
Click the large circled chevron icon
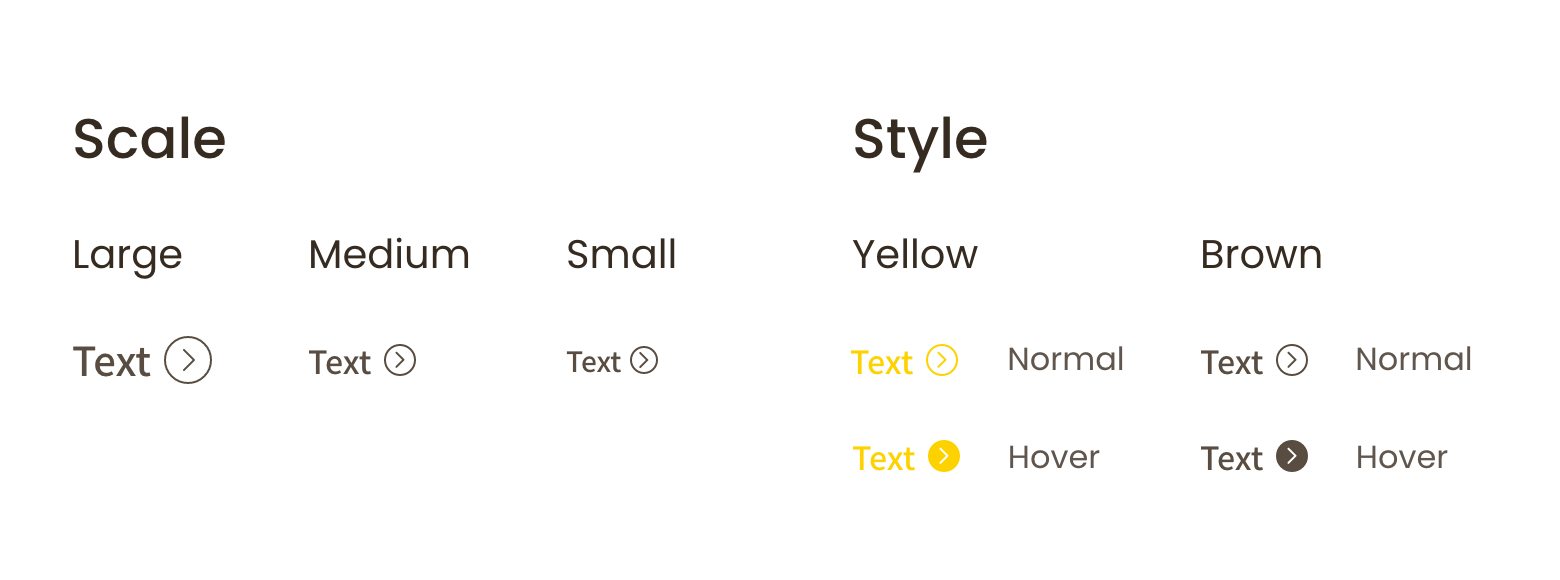click(188, 360)
